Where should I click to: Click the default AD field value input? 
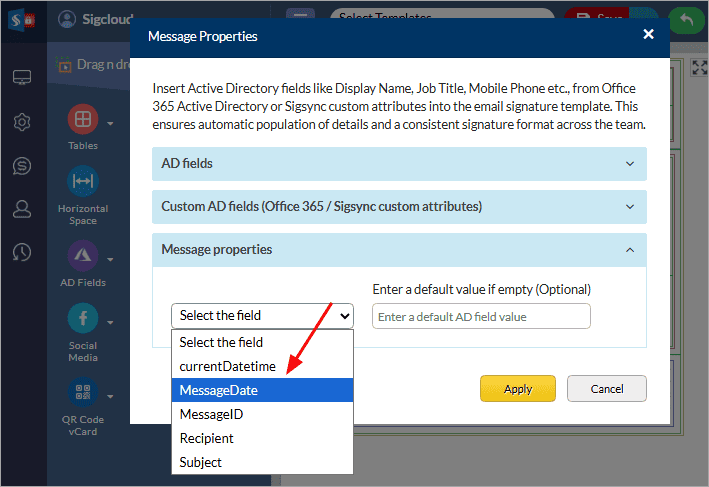pos(481,317)
